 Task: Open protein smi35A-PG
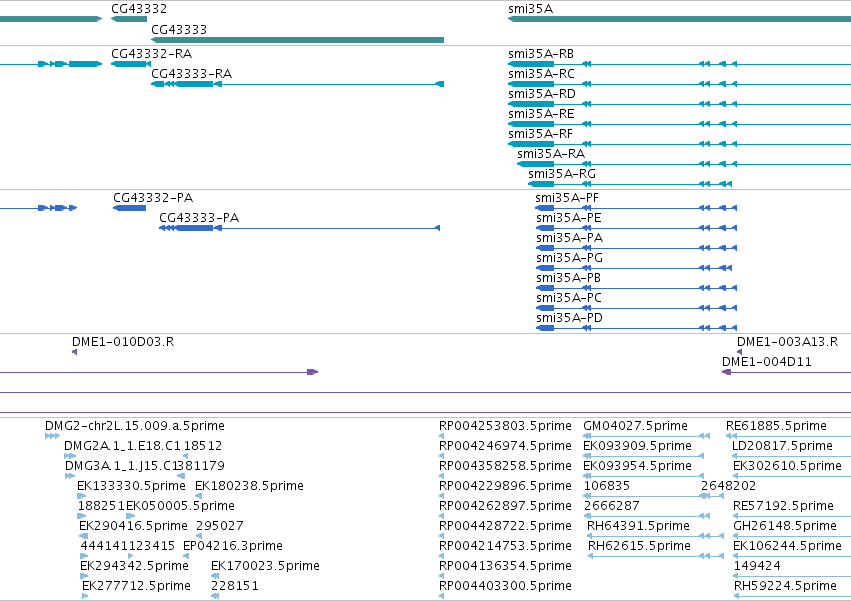569,258
